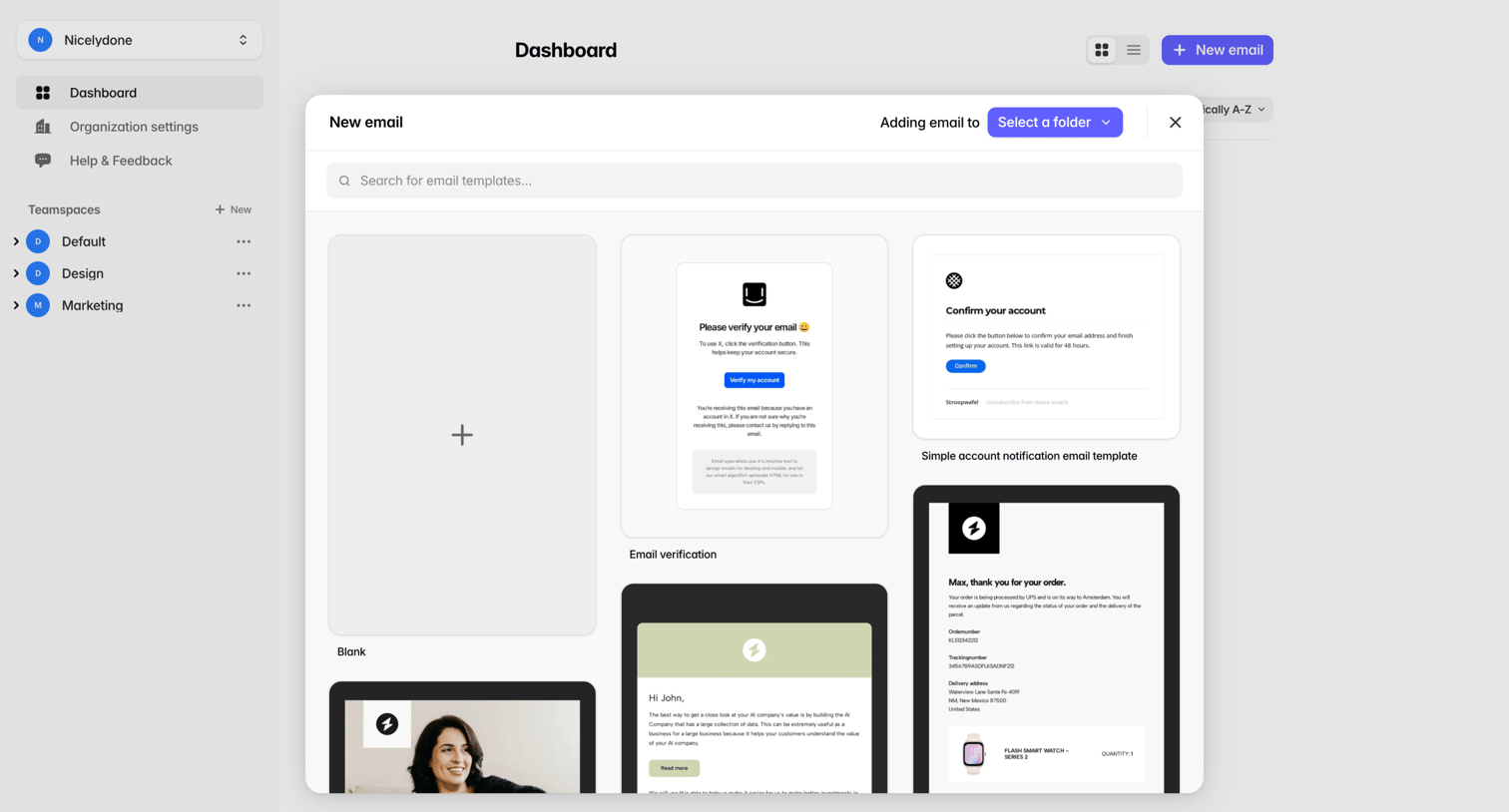
Task: Close the New email dialog
Action: [1175, 122]
